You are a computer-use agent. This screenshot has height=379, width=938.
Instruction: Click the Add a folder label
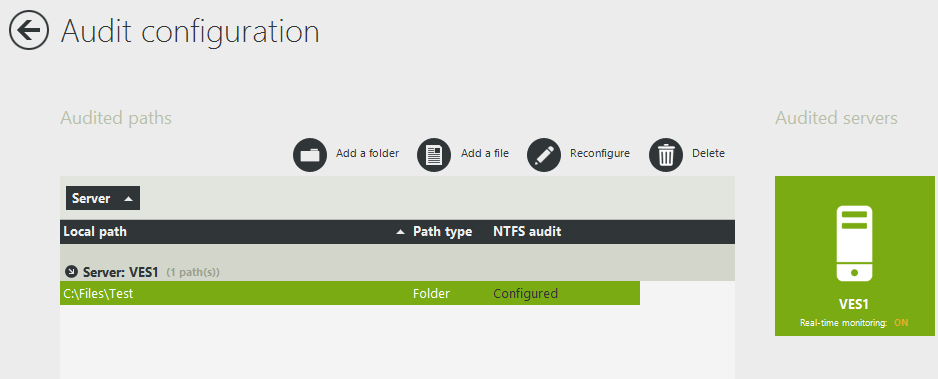point(367,154)
